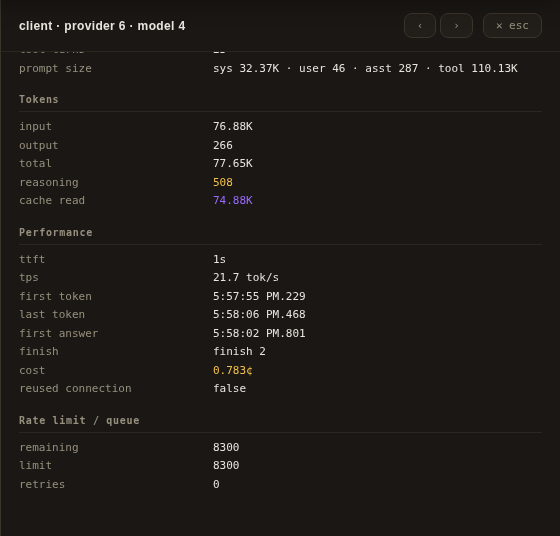Select the title 'client · provider 6 · model 4'

(x=102, y=26)
